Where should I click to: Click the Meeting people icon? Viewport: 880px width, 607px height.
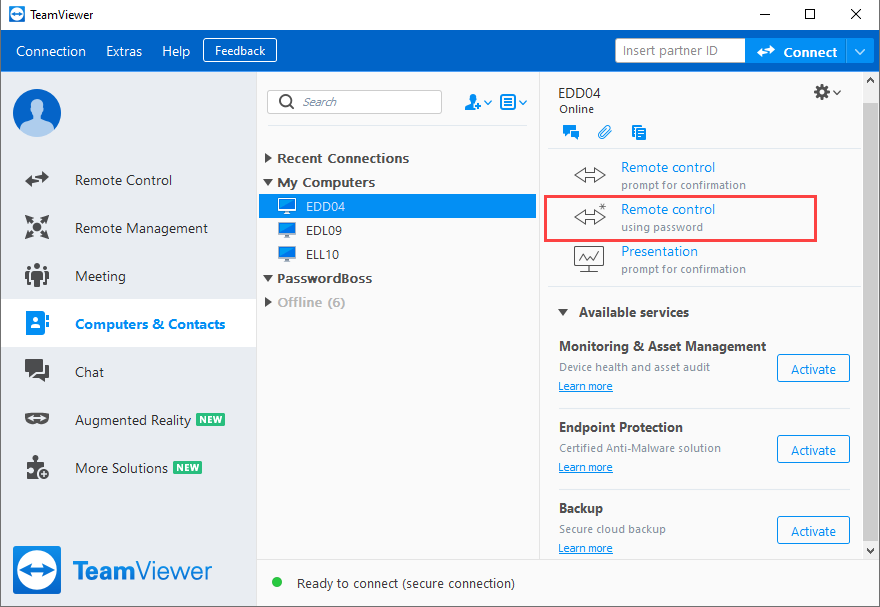37,275
